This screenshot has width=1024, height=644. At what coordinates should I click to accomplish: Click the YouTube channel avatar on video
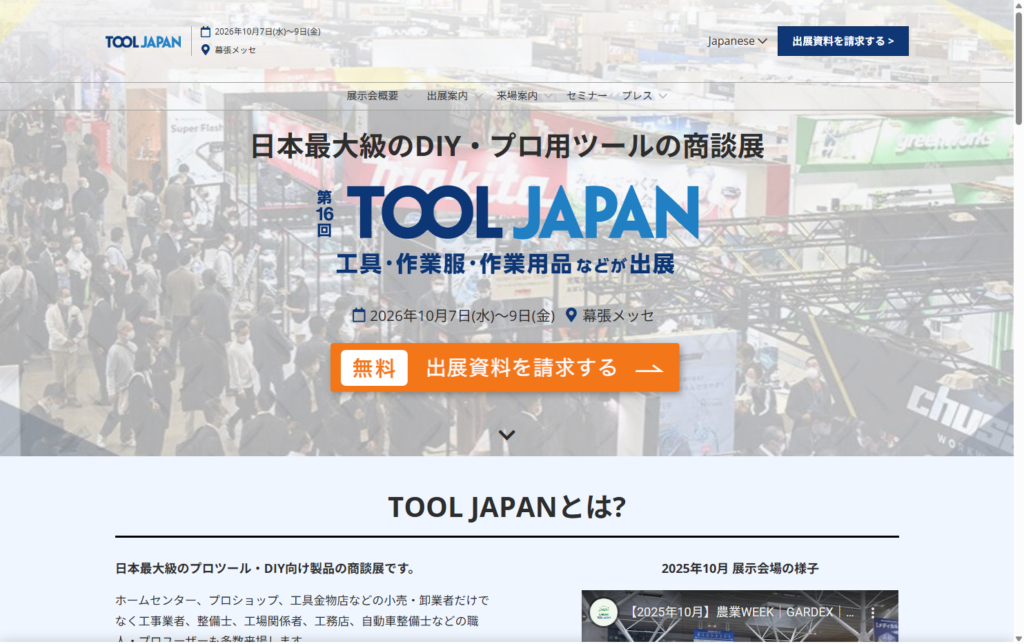click(x=604, y=612)
